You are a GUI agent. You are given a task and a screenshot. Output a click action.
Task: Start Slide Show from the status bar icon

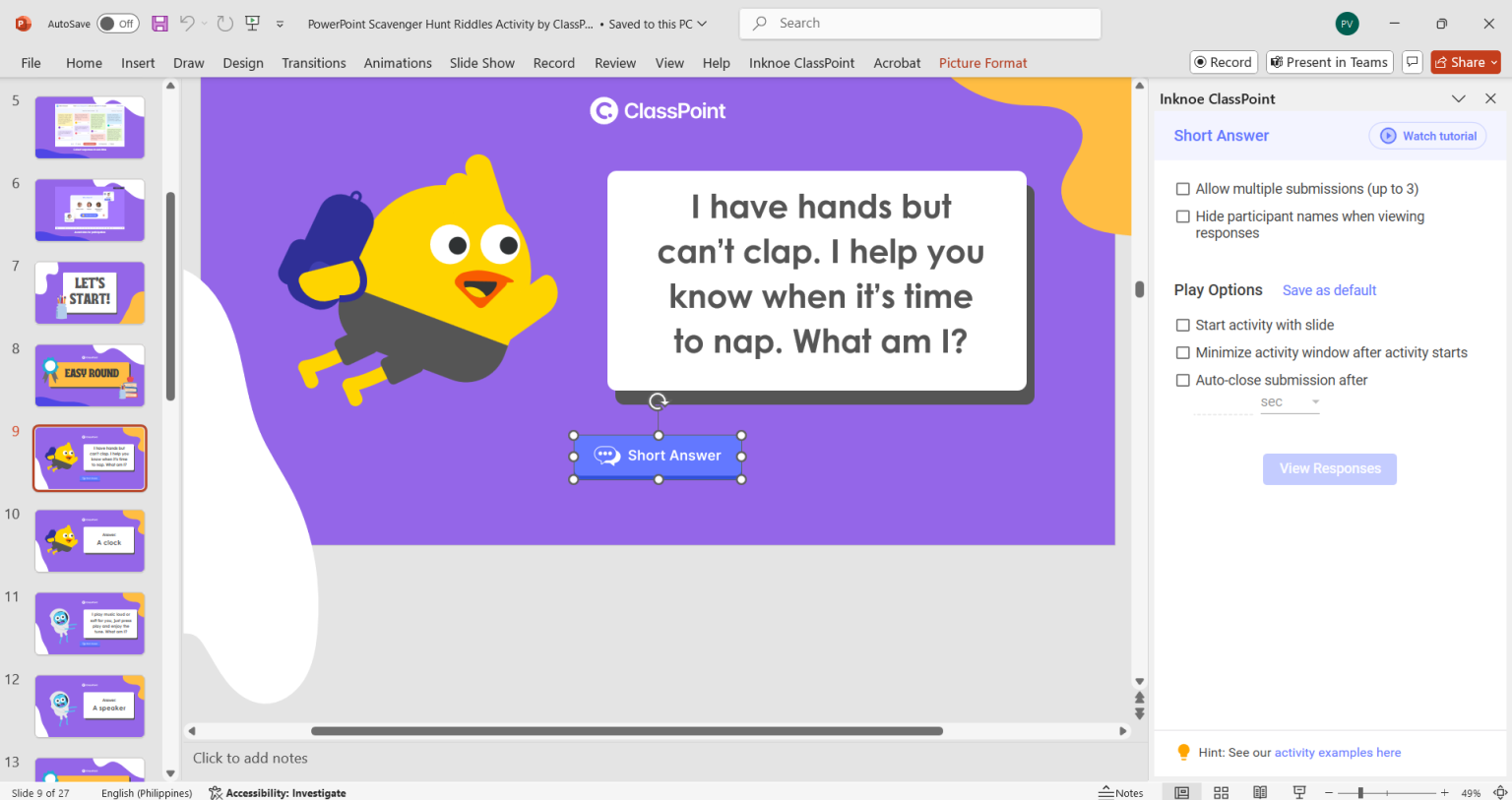[1298, 791]
